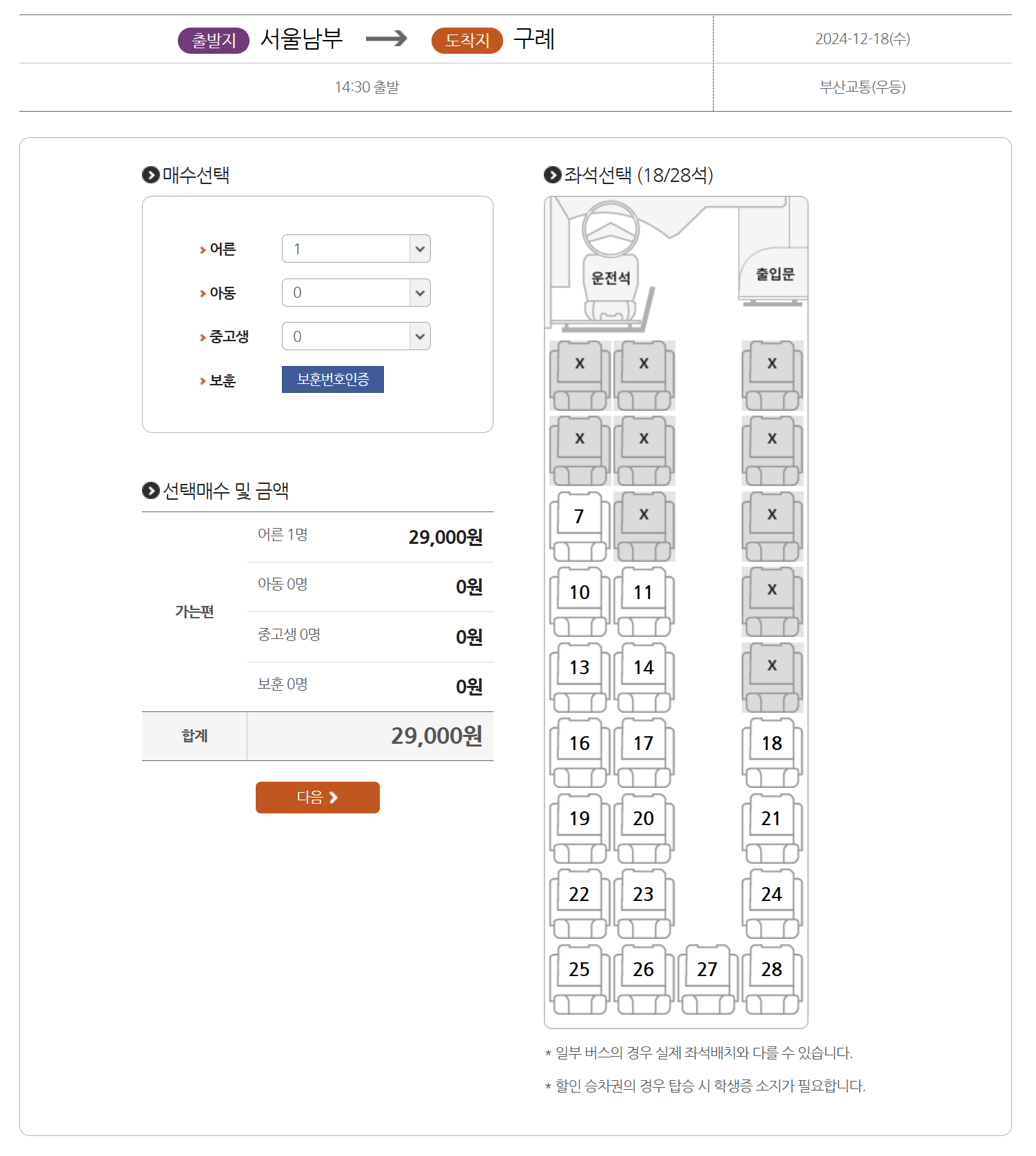Select seat number 25
1036x1156 pixels.
580,979
